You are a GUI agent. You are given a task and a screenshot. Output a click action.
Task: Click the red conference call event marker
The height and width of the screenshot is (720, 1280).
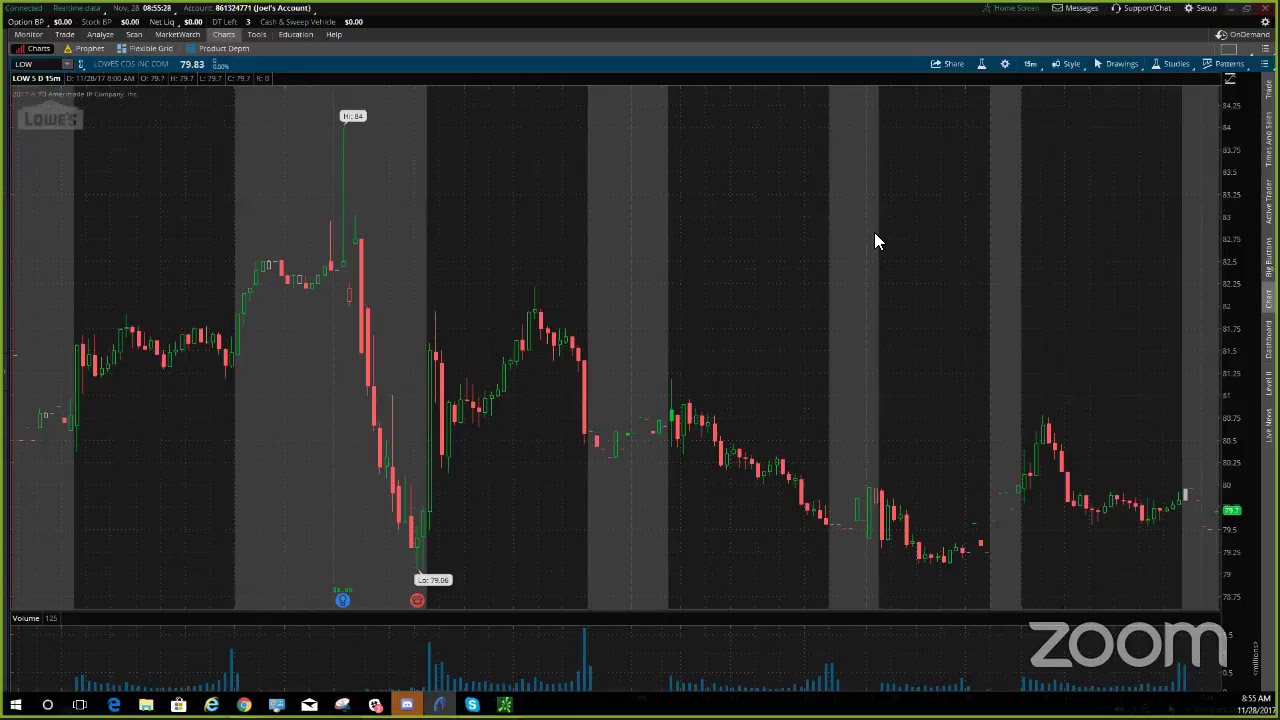(417, 600)
